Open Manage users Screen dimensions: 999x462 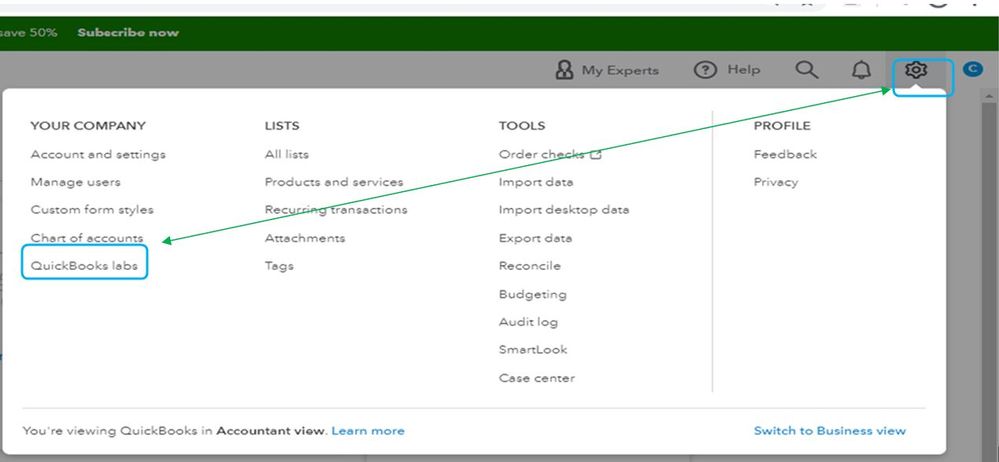(75, 182)
